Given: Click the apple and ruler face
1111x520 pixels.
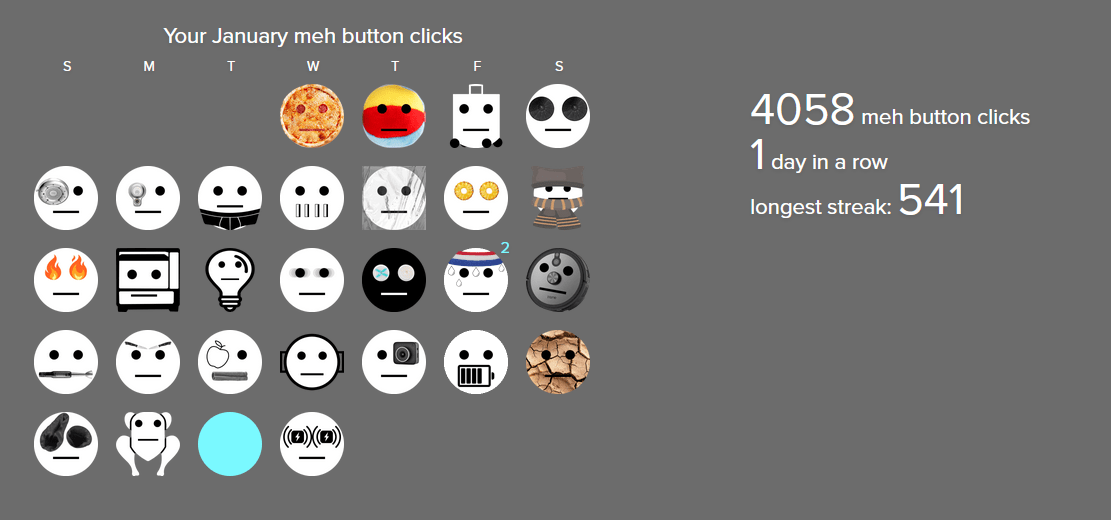Looking at the screenshot, I should point(230,362).
